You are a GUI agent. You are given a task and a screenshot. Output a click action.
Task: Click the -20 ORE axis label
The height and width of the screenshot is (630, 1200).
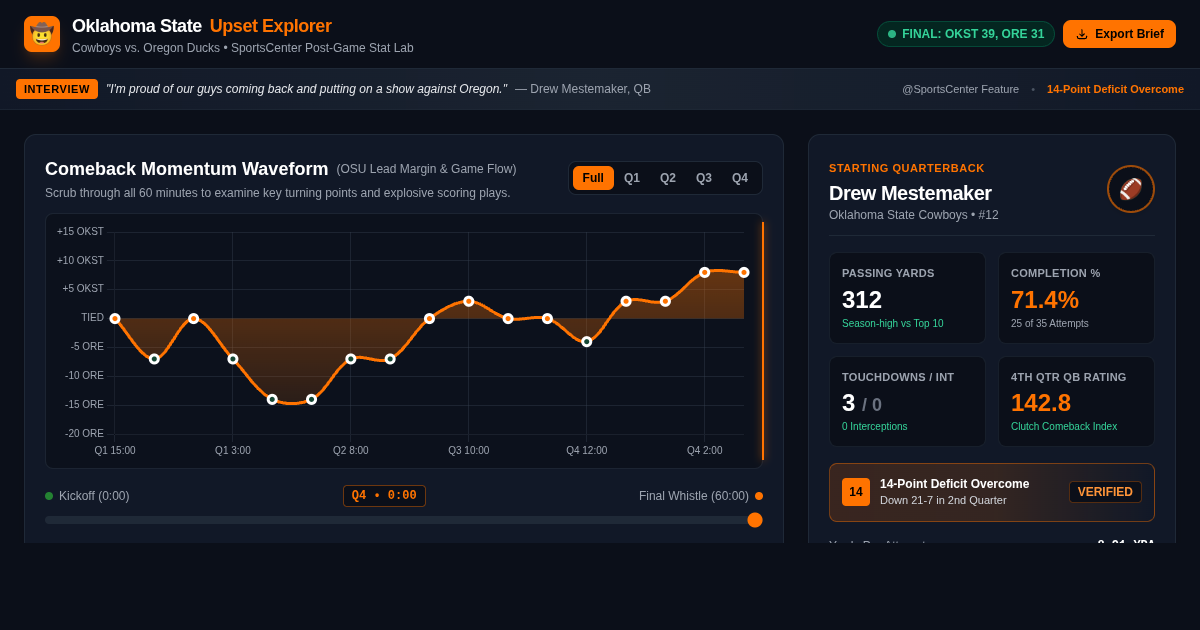point(84,434)
